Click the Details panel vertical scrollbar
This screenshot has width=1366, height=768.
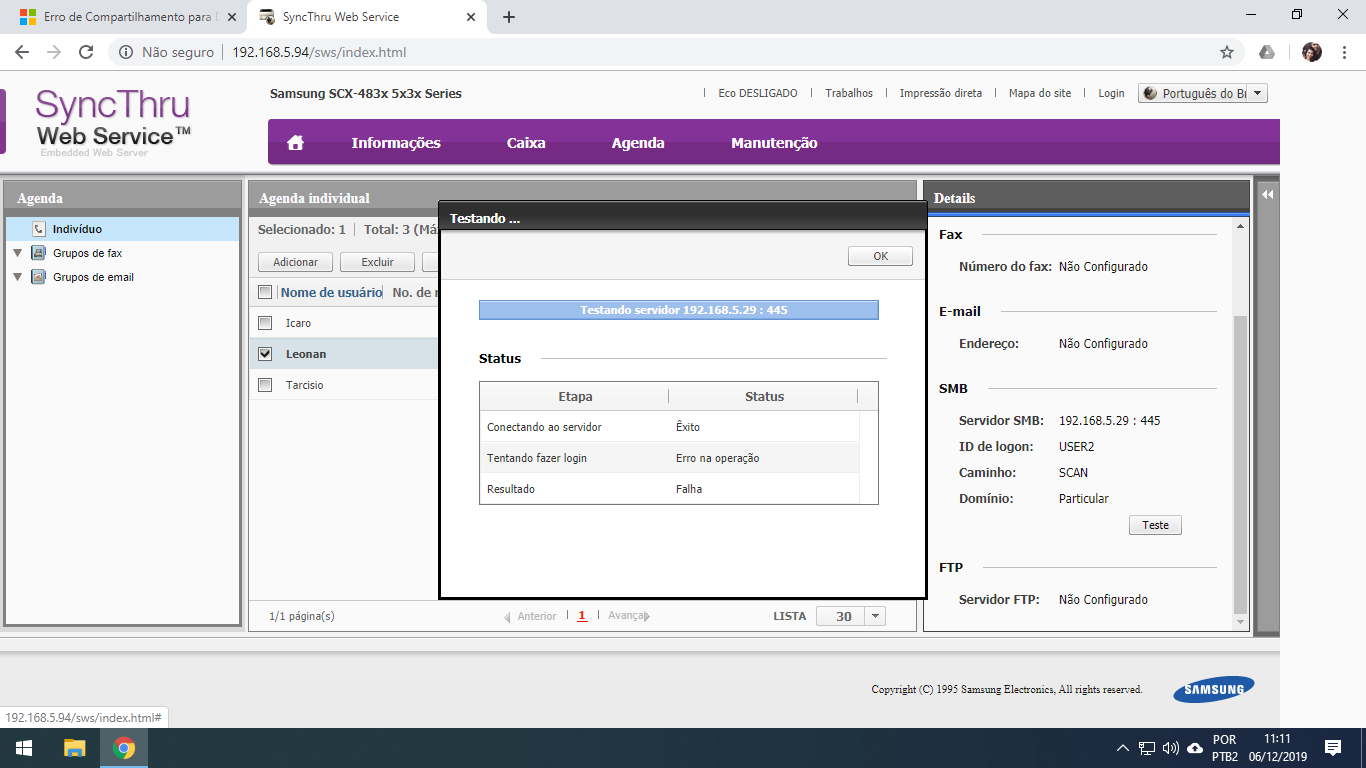[x=1241, y=464]
